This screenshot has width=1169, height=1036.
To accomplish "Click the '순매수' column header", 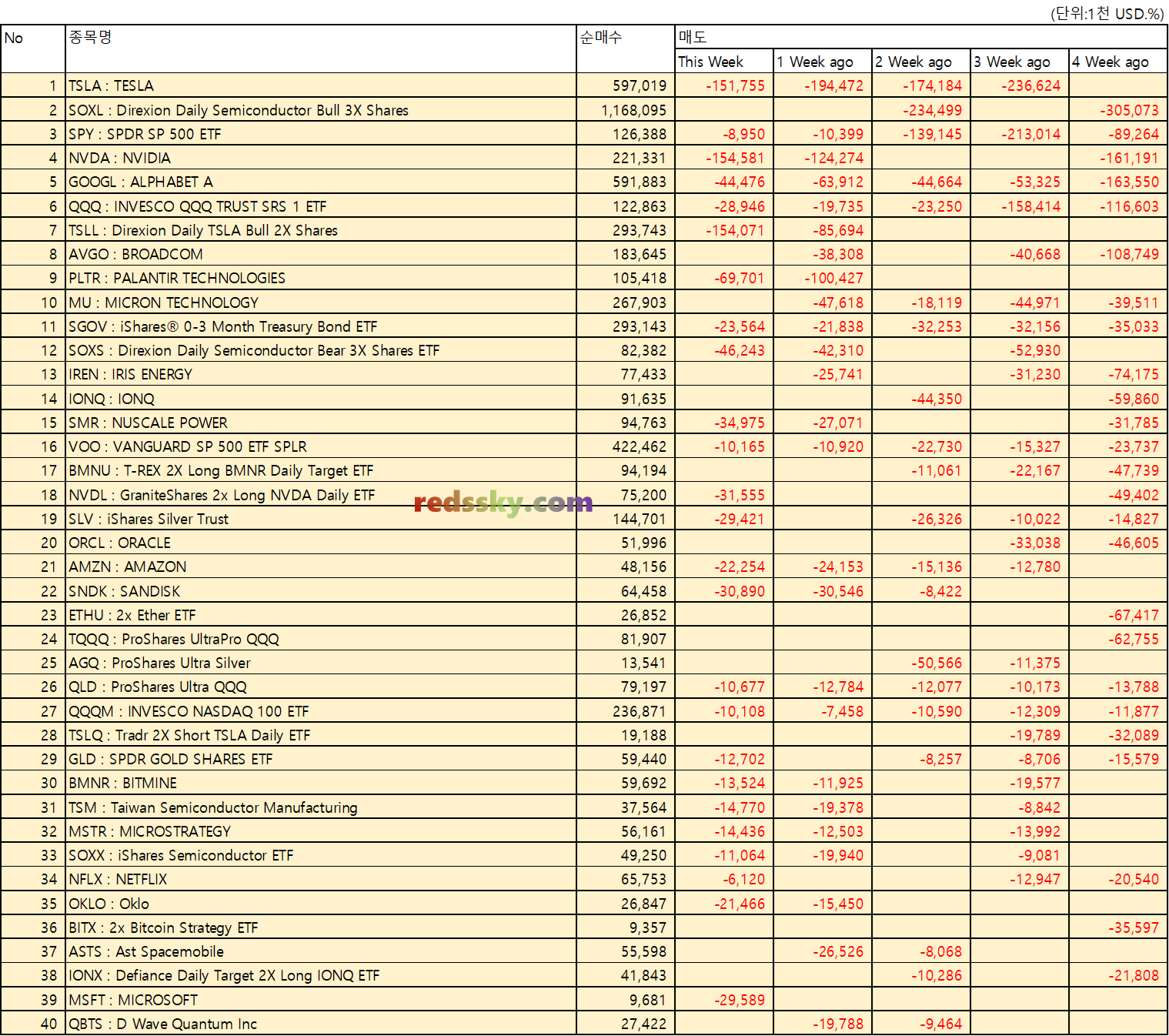I will click(x=626, y=49).
